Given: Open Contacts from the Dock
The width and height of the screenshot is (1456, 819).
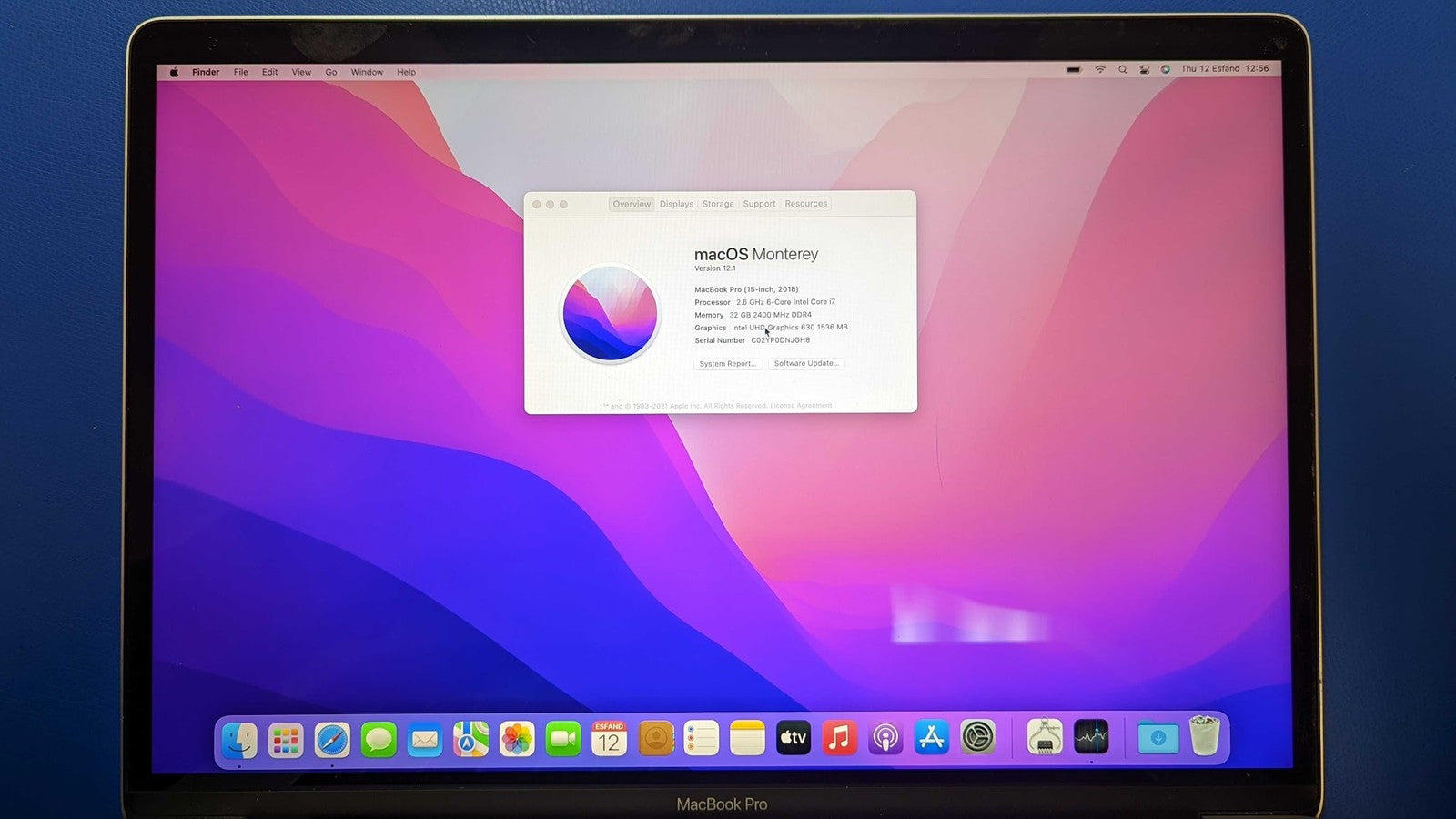Looking at the screenshot, I should tap(655, 739).
